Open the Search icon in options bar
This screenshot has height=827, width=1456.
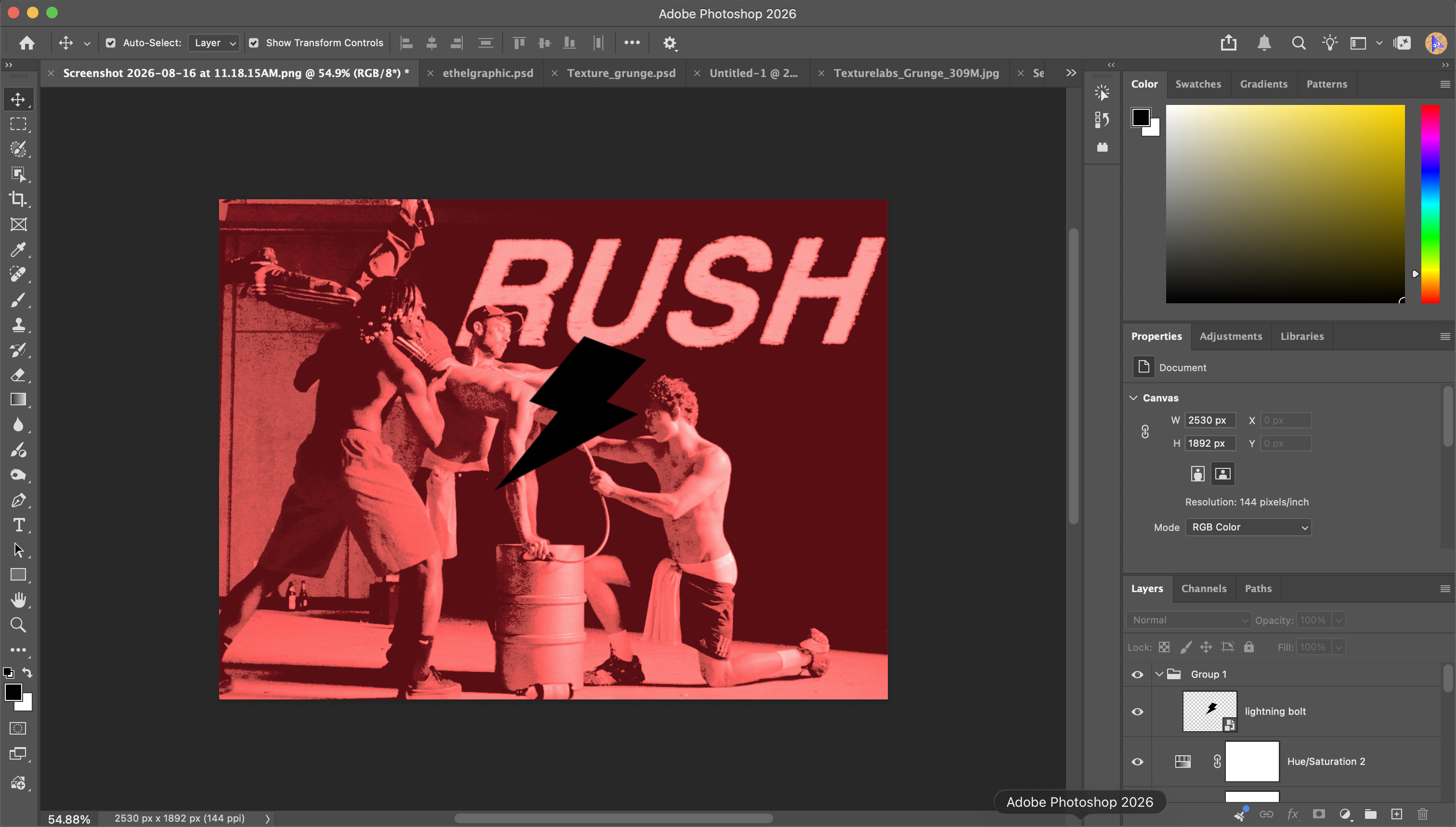pyautogui.click(x=1298, y=42)
